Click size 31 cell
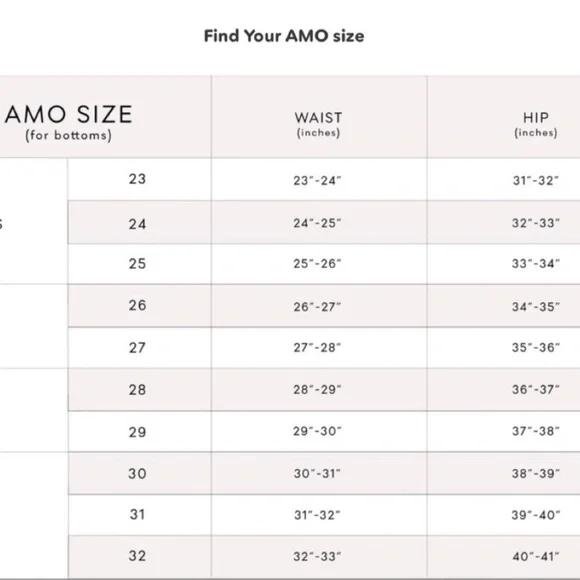This screenshot has height=580, width=580. [x=137, y=514]
